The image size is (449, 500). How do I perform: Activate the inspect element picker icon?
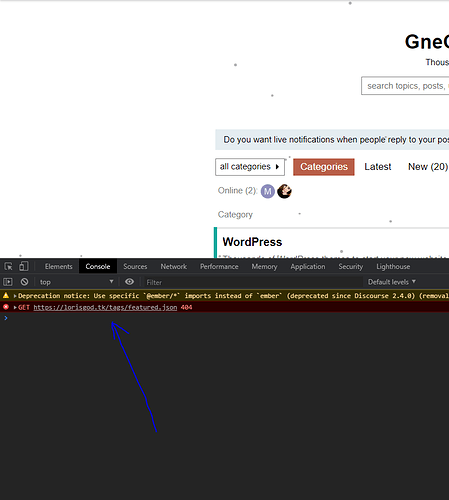click(x=8, y=266)
